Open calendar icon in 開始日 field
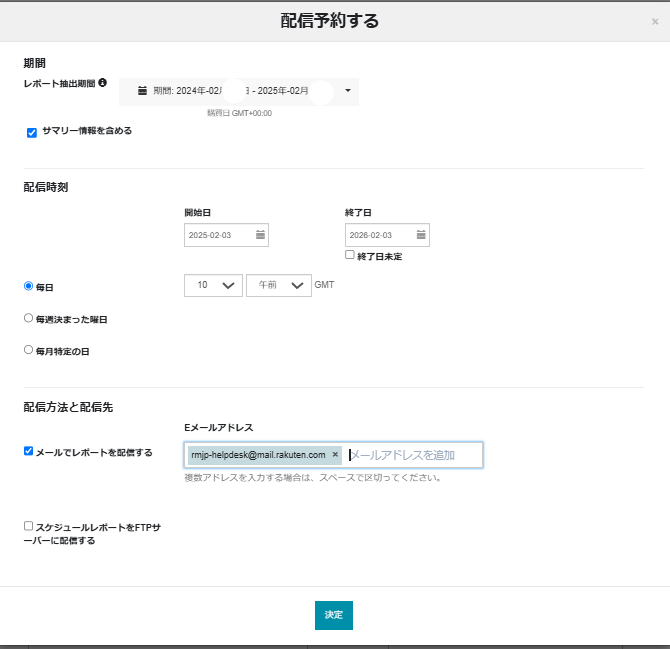670x649 pixels. (x=260, y=235)
